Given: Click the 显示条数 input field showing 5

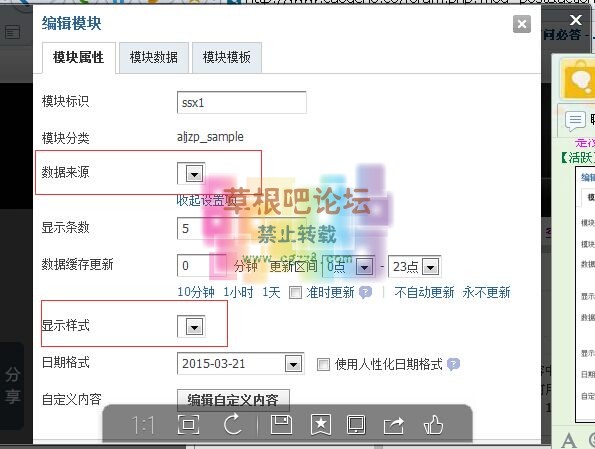Looking at the screenshot, I should 242,228.
